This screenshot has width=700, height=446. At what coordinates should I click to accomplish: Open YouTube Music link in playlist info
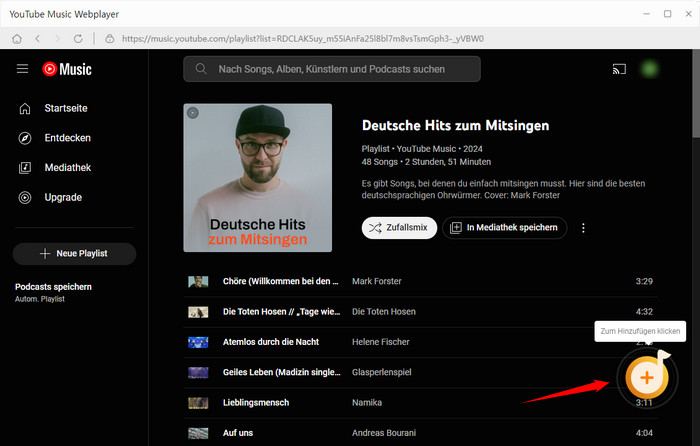426,149
